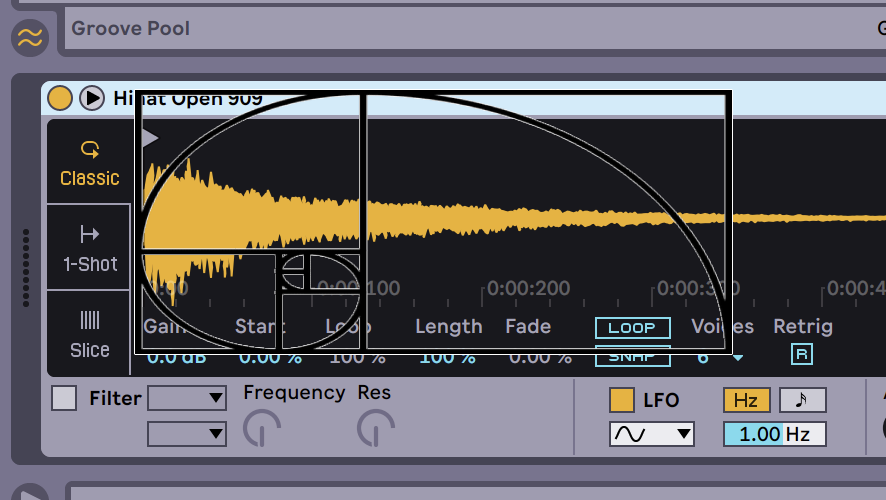Click the Filter Frequency knob
This screenshot has height=500, width=886.
pos(262,428)
